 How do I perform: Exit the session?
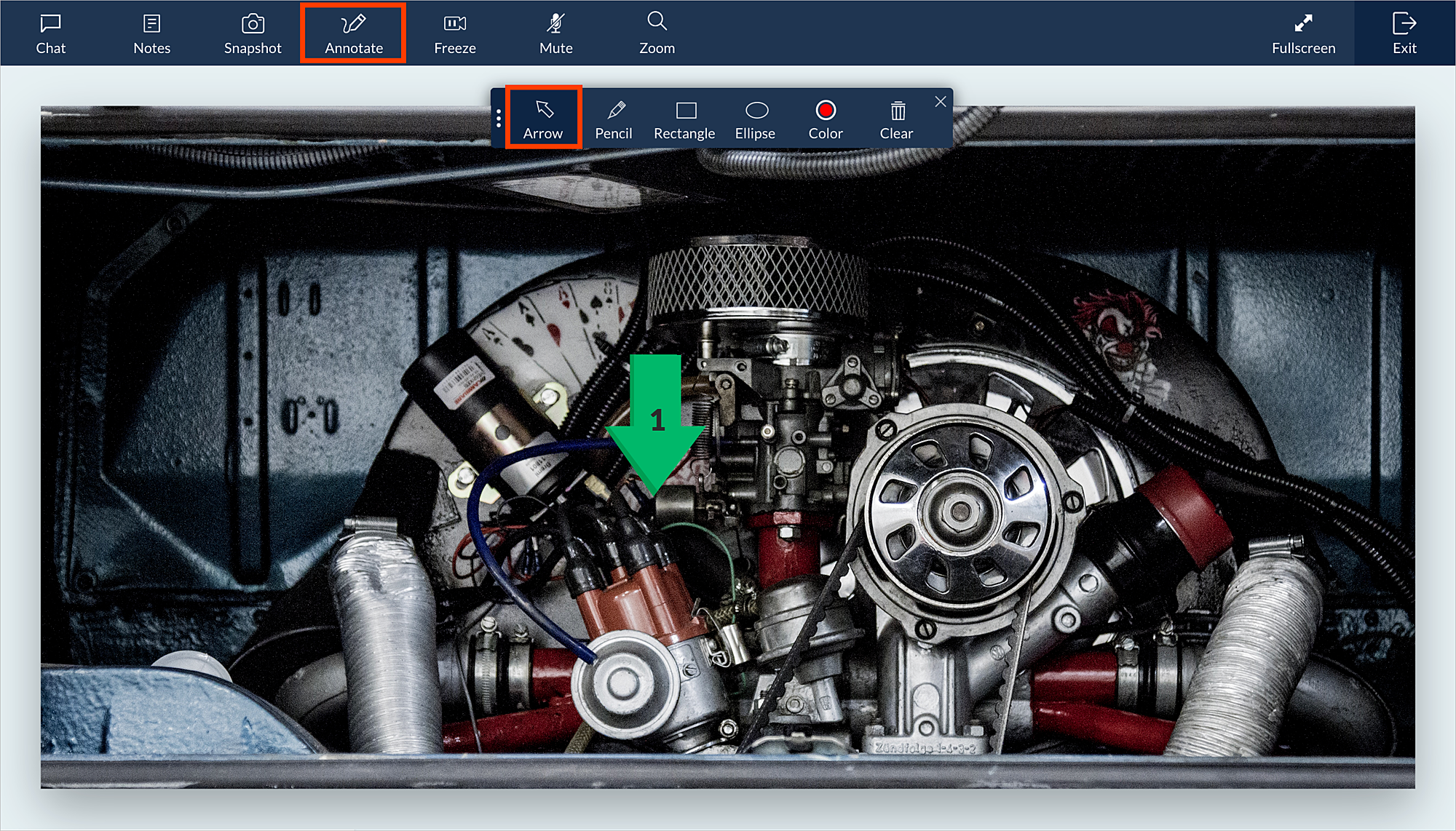pyautogui.click(x=1404, y=33)
